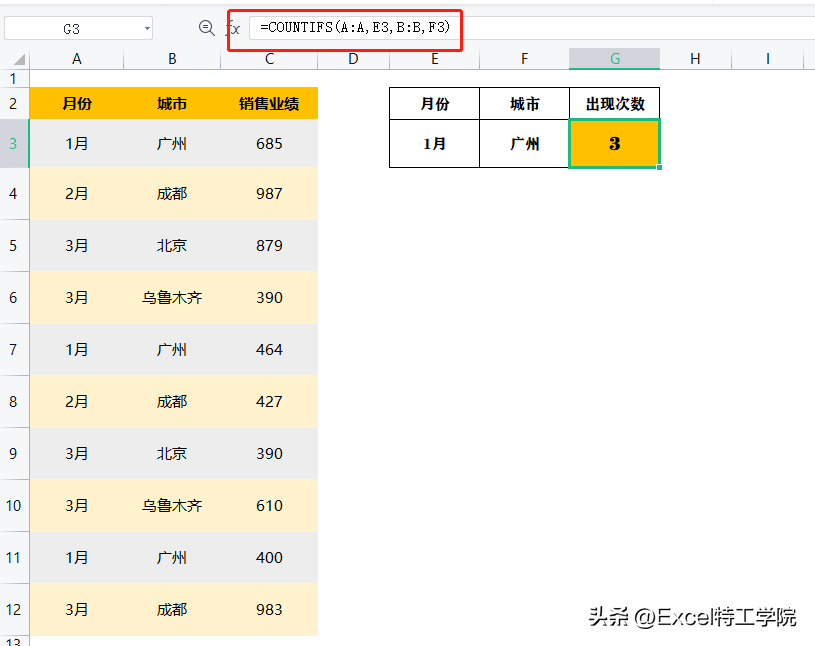Select row 1 header
The image size is (815, 646).
pos(14,78)
